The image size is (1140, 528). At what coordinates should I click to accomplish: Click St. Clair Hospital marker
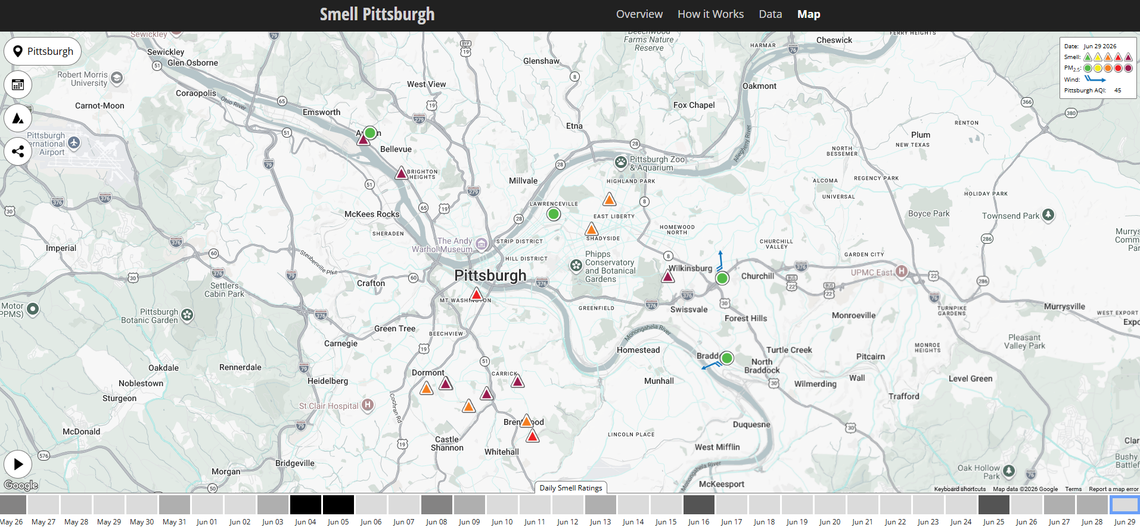(368, 404)
